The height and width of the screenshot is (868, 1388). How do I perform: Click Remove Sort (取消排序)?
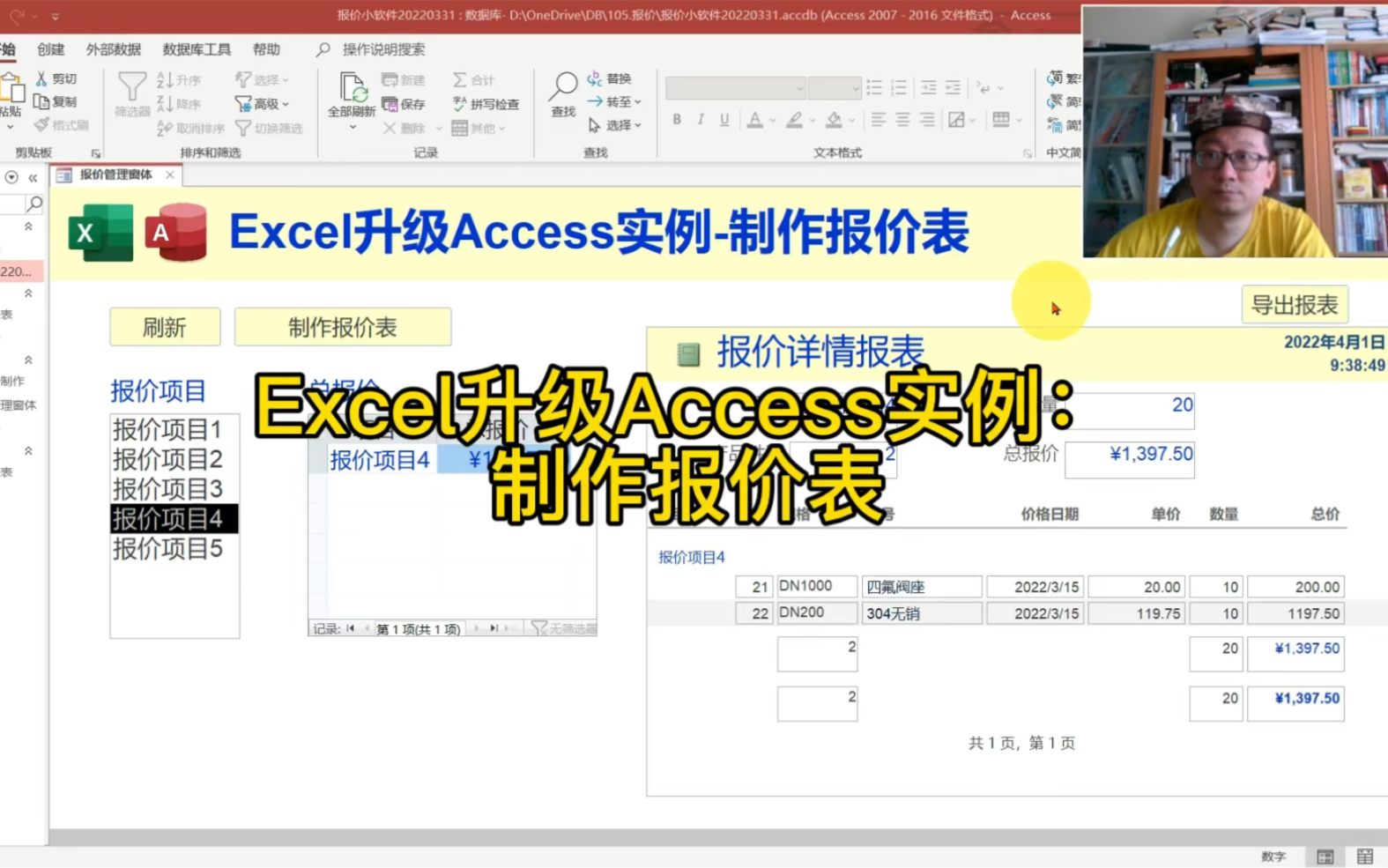190,128
